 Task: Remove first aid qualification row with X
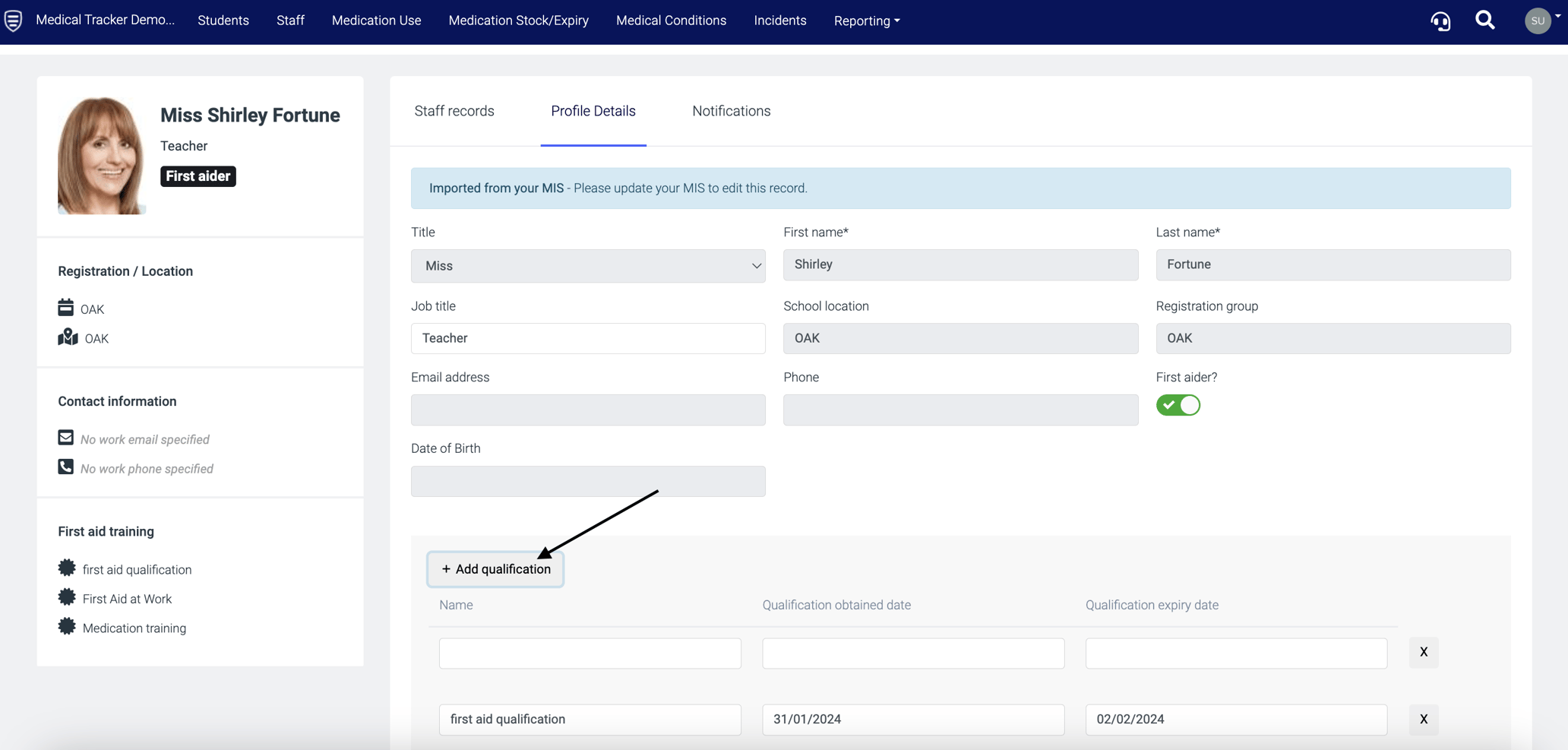point(1424,719)
